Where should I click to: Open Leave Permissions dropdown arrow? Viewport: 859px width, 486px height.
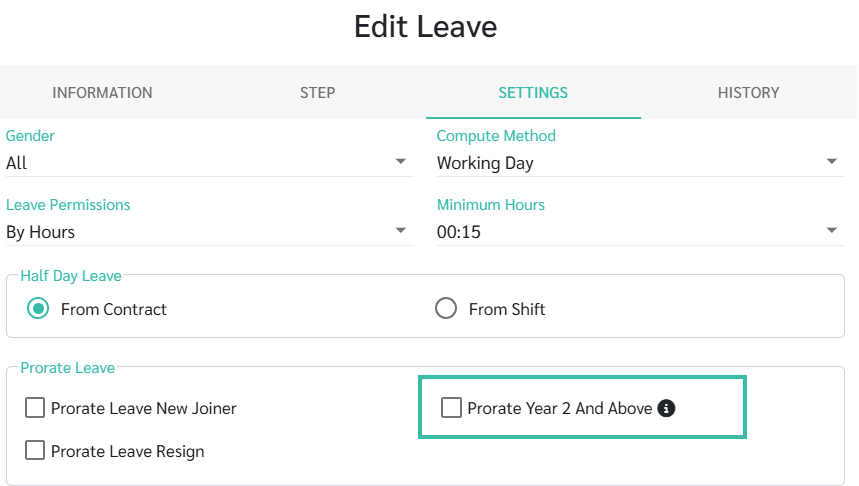click(x=401, y=231)
